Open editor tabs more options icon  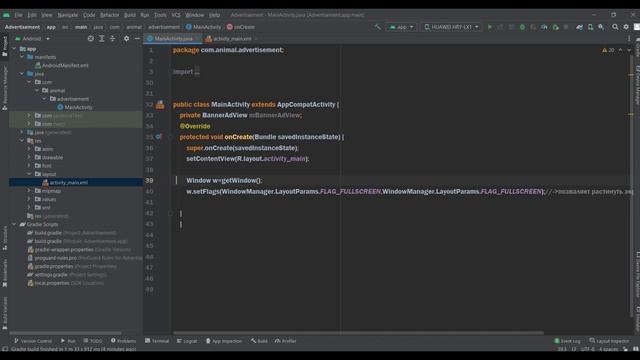coord(629,39)
